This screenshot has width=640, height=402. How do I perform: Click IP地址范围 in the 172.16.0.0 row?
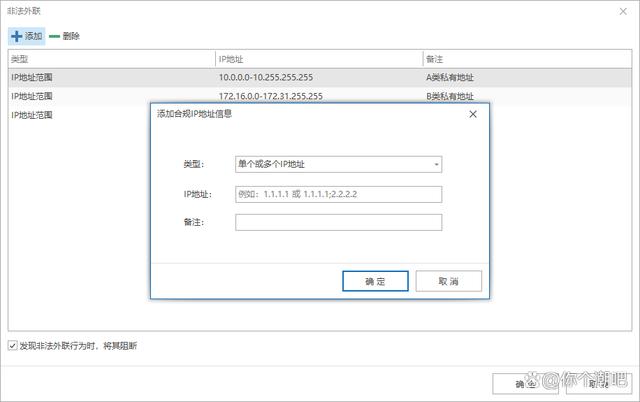point(32,96)
